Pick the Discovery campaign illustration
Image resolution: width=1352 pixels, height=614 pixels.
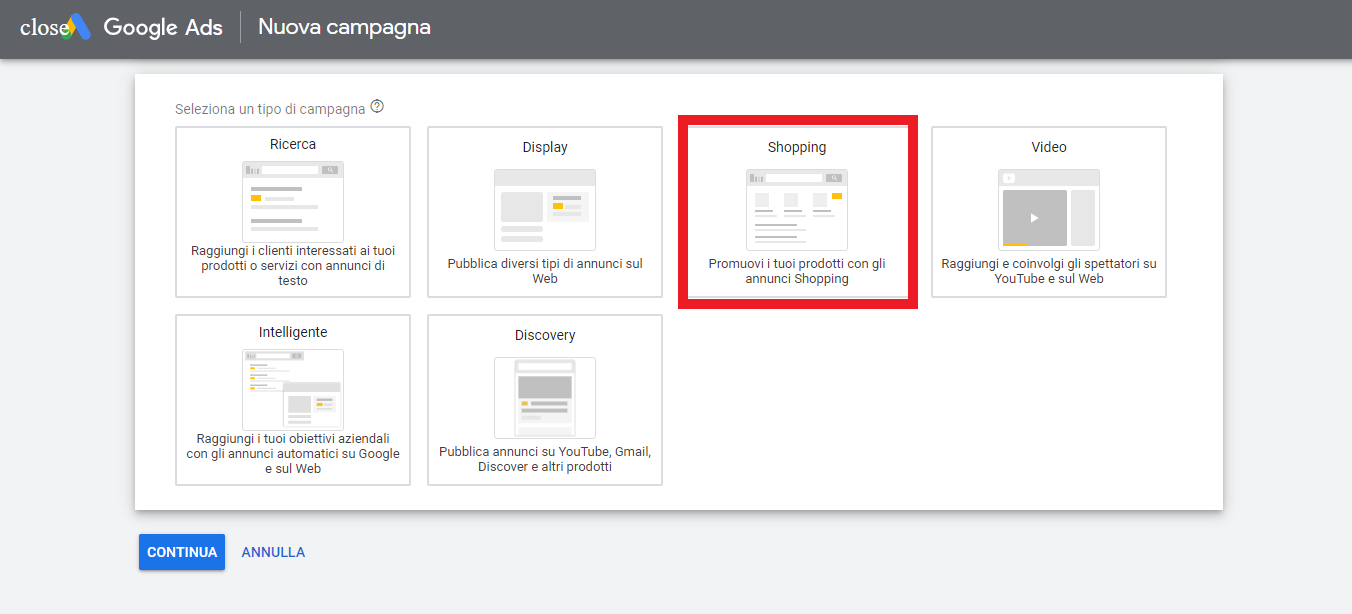tap(545, 397)
